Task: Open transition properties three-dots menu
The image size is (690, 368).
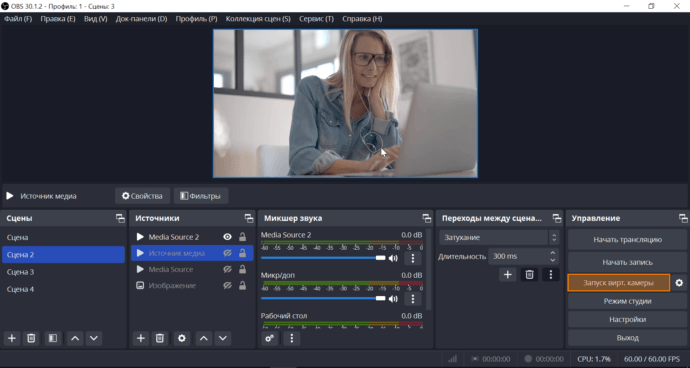Action: click(x=551, y=274)
